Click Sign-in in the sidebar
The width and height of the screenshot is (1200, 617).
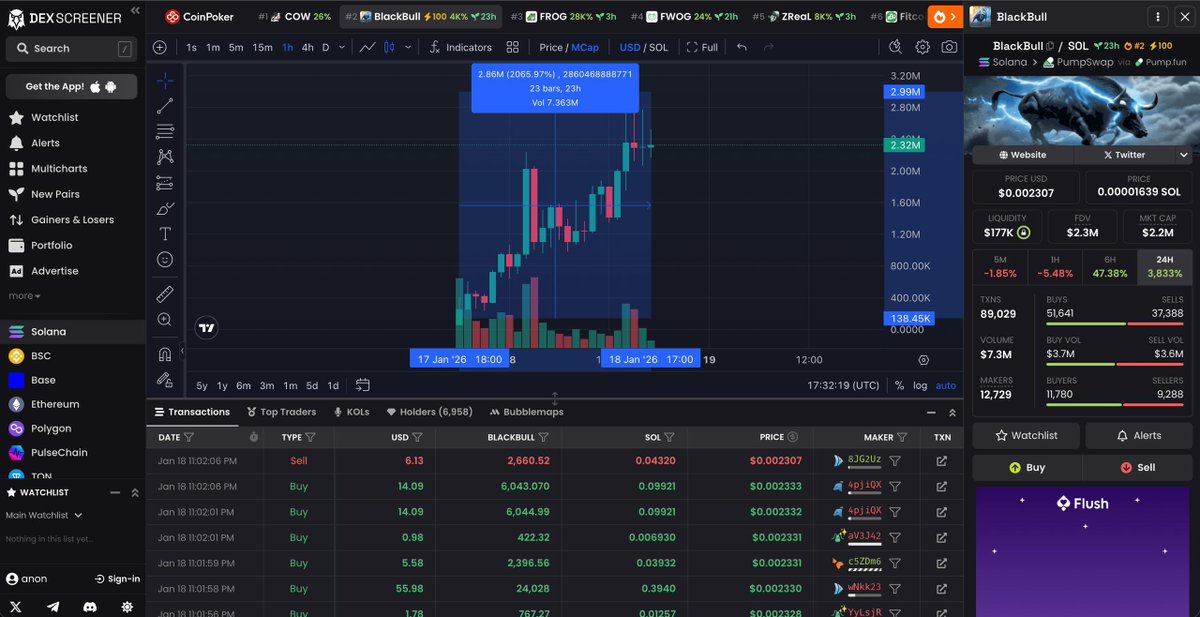(117, 579)
